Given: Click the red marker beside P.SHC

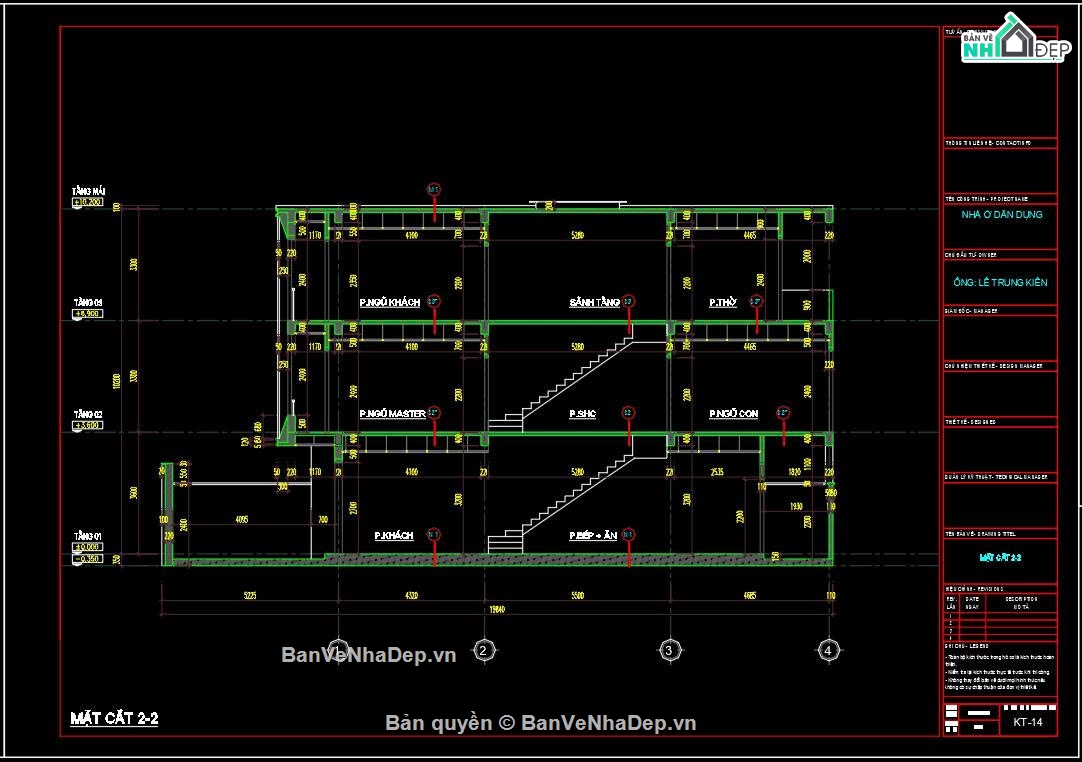Looking at the screenshot, I should click(x=628, y=412).
